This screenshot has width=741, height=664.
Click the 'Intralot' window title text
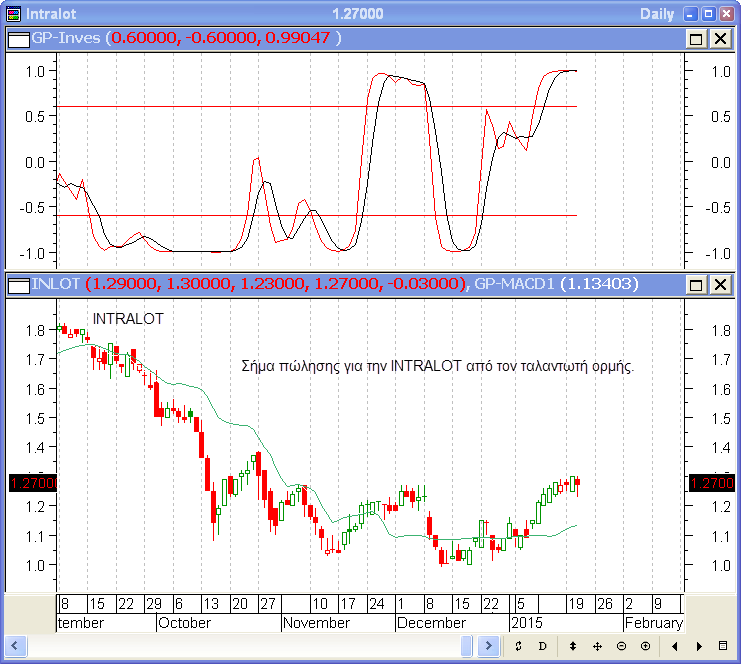pos(51,14)
